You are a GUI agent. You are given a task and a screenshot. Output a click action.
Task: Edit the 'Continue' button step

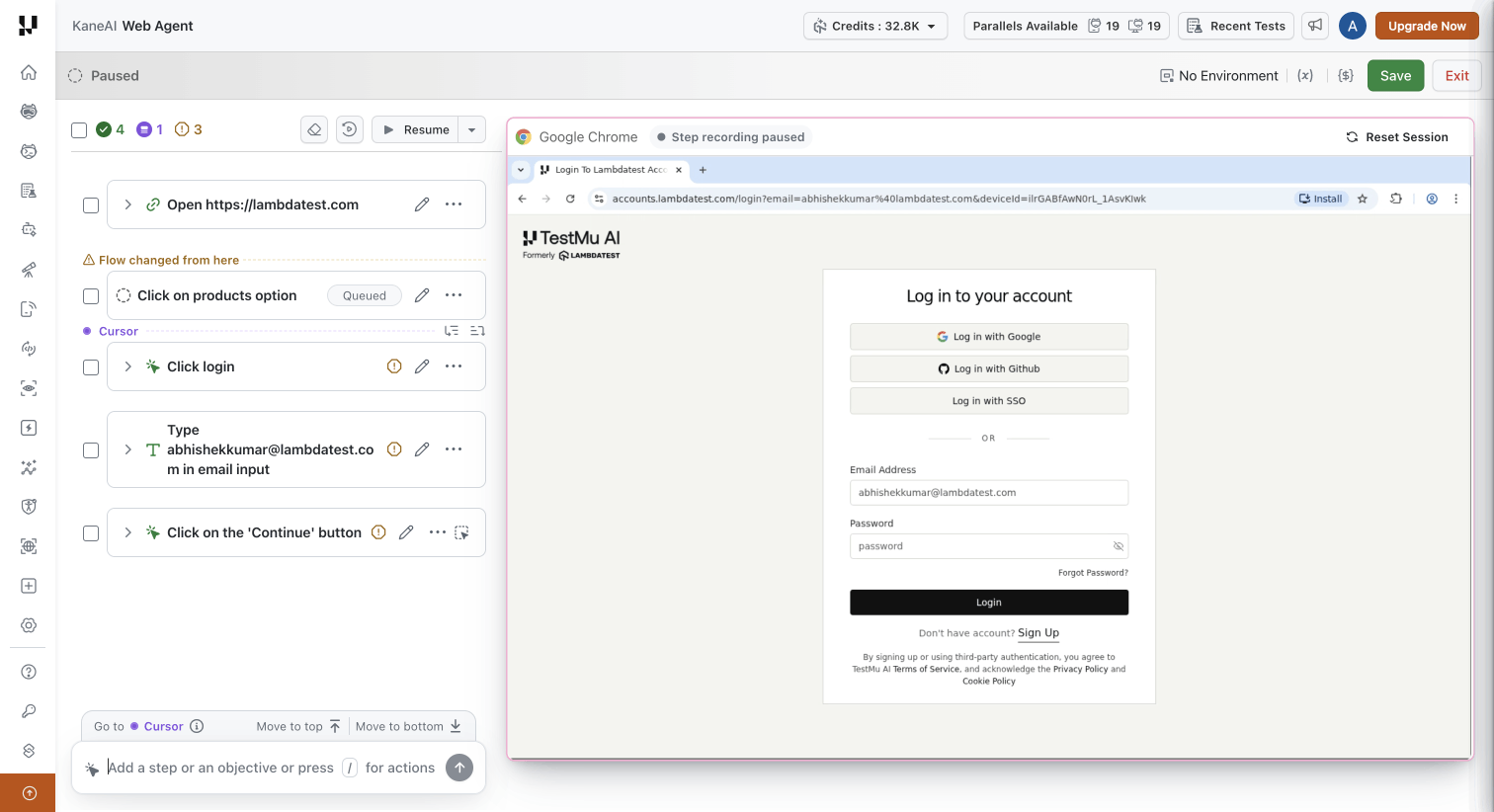(x=406, y=532)
